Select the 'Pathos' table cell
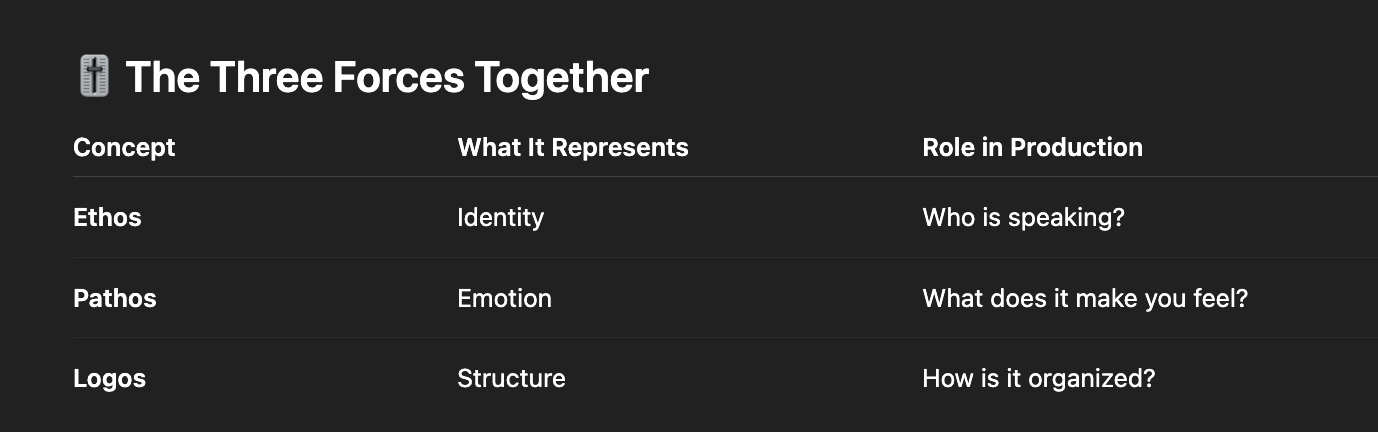 click(x=115, y=298)
